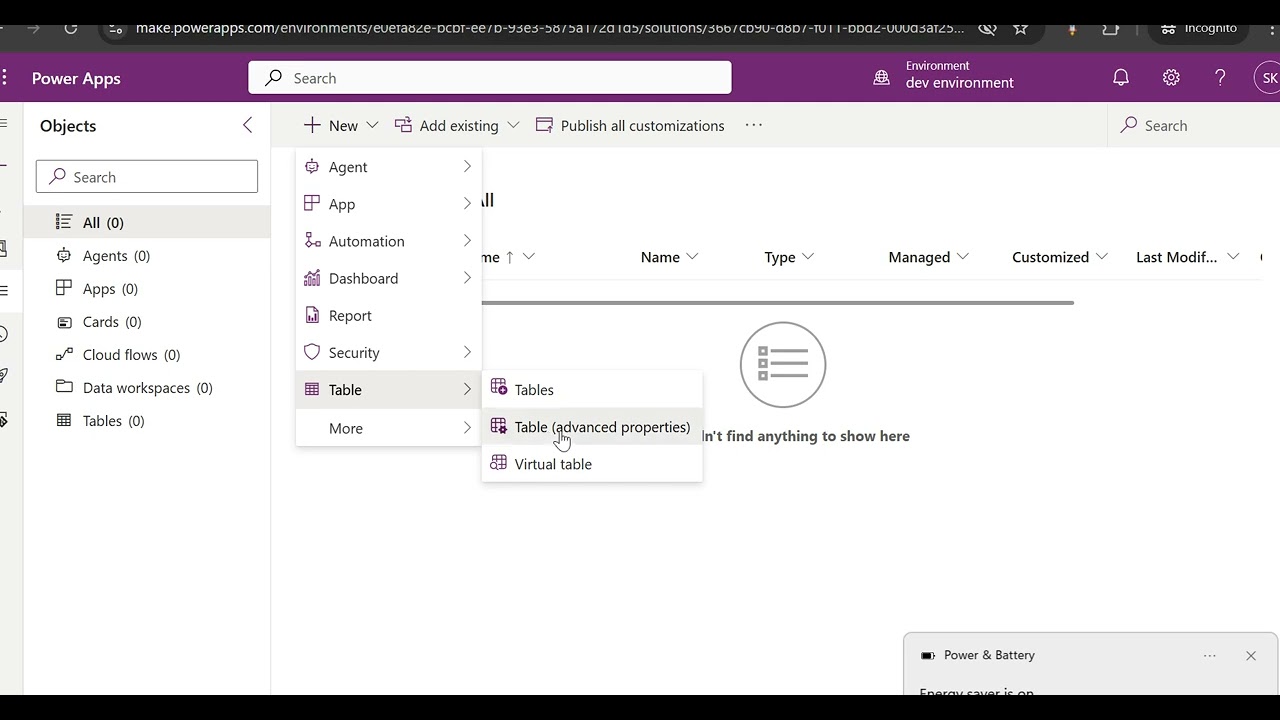Choose Security from the New menu

click(389, 352)
